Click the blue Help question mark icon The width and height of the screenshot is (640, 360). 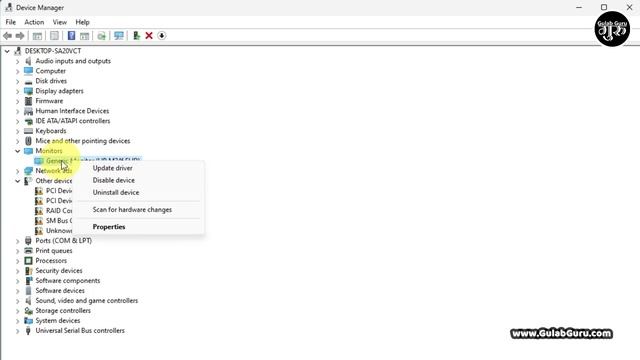coord(71,36)
